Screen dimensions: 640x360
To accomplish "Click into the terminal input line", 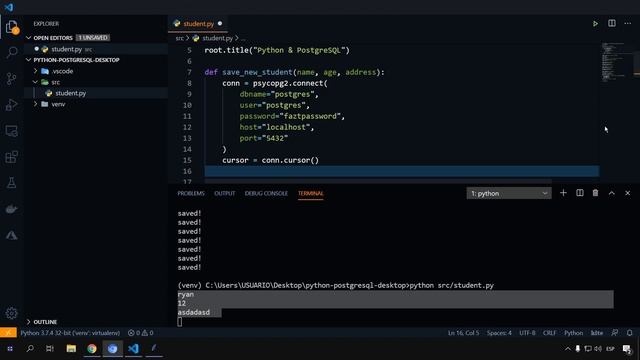I will tap(180, 322).
